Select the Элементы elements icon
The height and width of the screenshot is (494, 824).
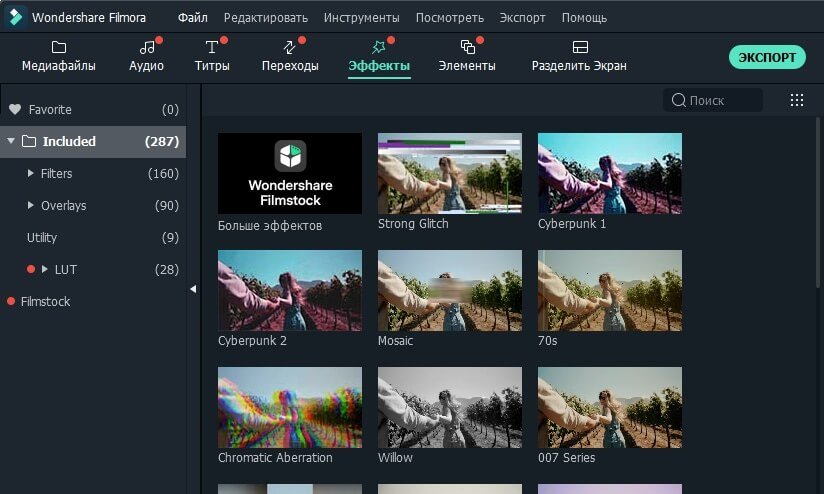pyautogui.click(x=467, y=47)
